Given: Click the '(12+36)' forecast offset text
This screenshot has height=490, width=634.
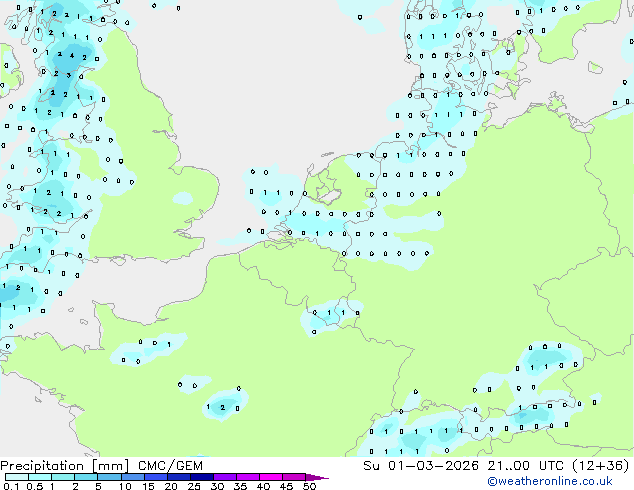Looking at the screenshot, I should tap(601, 466).
